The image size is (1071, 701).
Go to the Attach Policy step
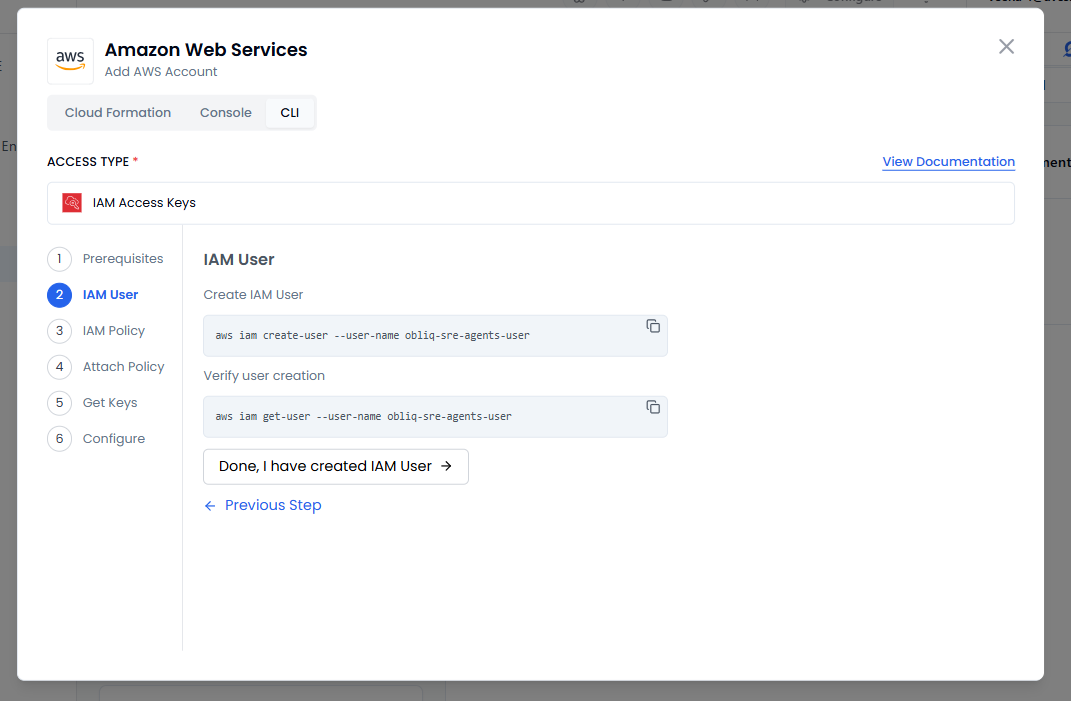tap(123, 367)
